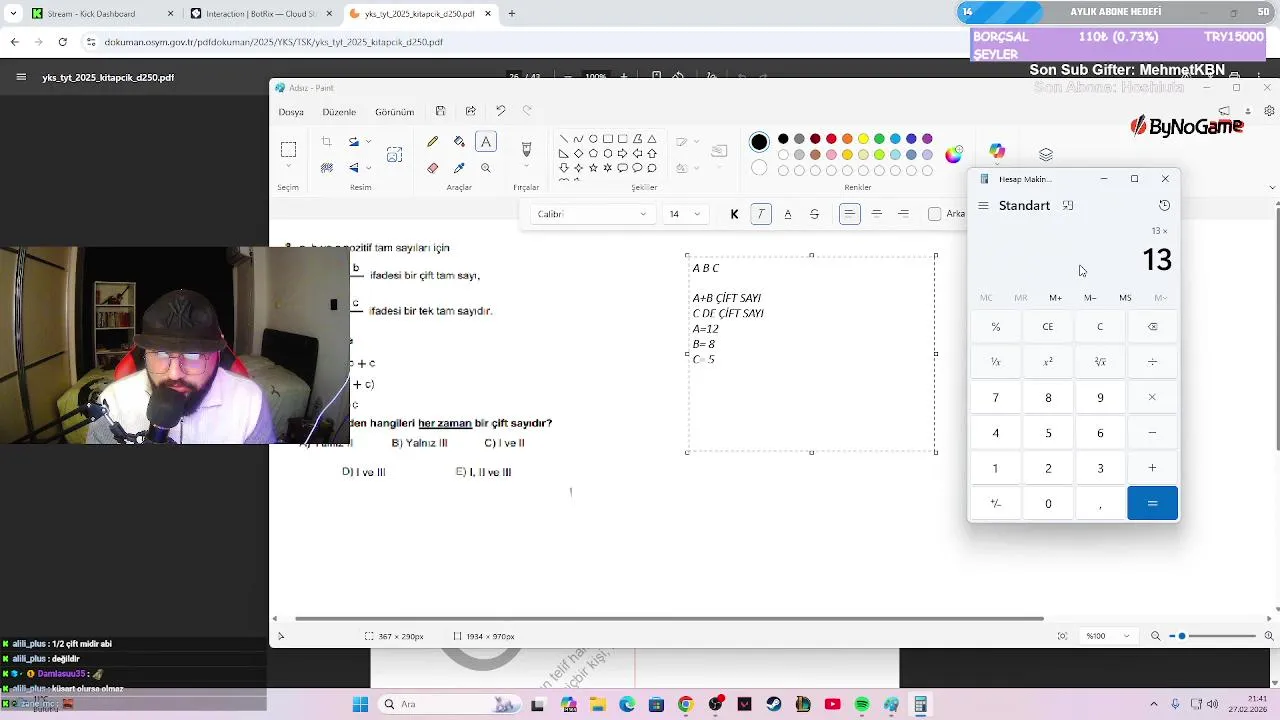Click the calculator backspace key
This screenshot has height=720, width=1280.
click(1152, 327)
